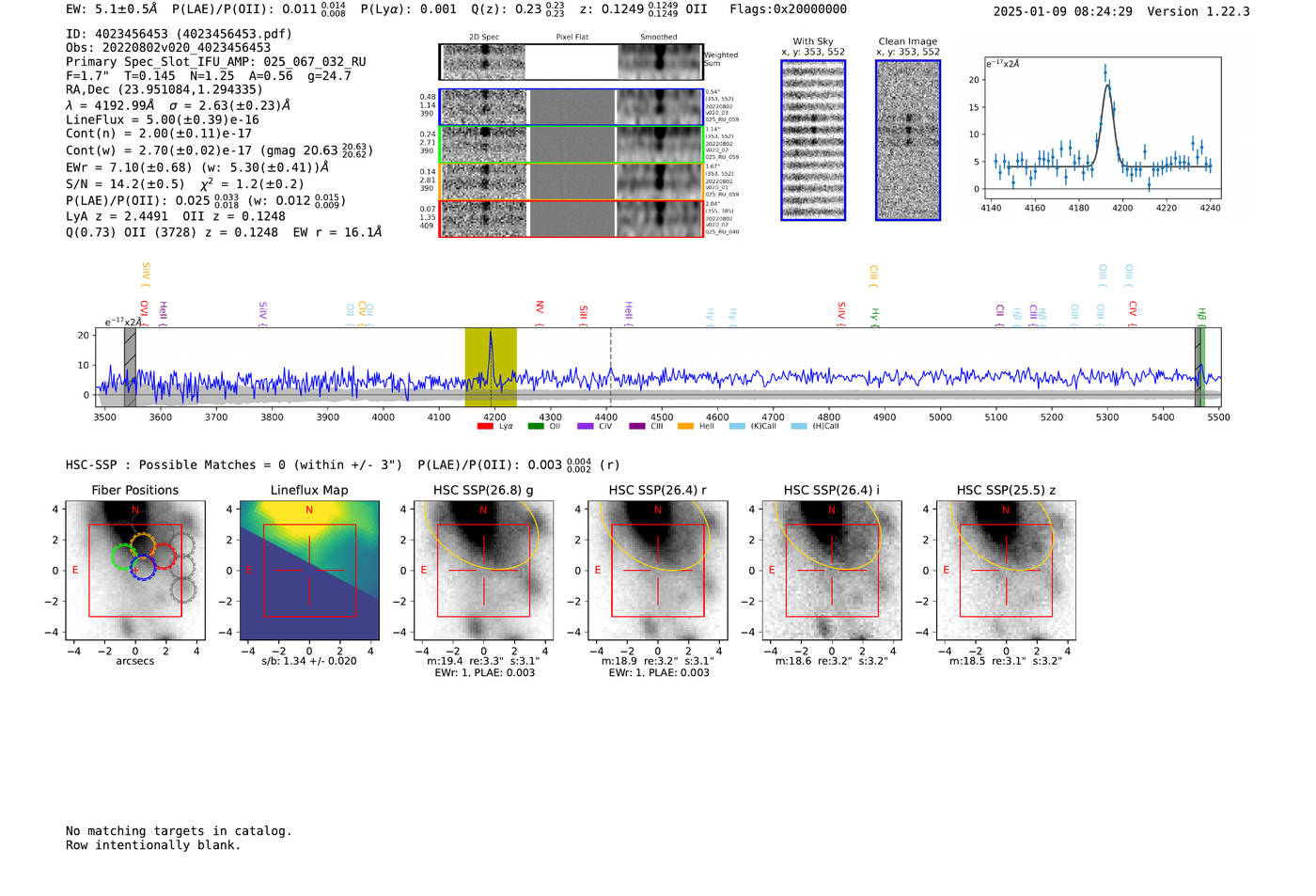Screen dimensions: 1316x896
Task: Click the orange HeII legend swatch
Action: coord(686,427)
